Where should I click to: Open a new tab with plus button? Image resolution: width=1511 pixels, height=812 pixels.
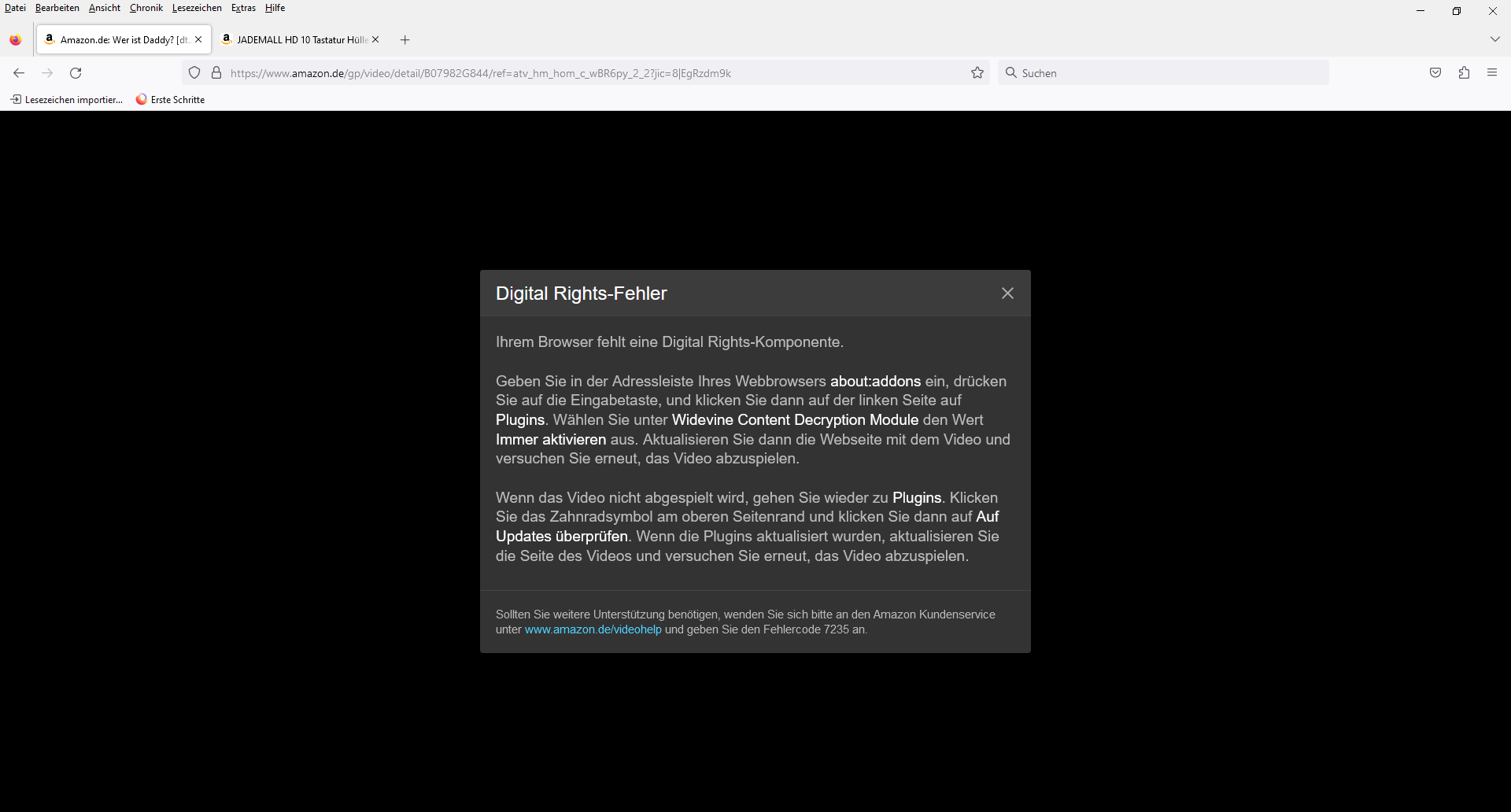tap(405, 39)
